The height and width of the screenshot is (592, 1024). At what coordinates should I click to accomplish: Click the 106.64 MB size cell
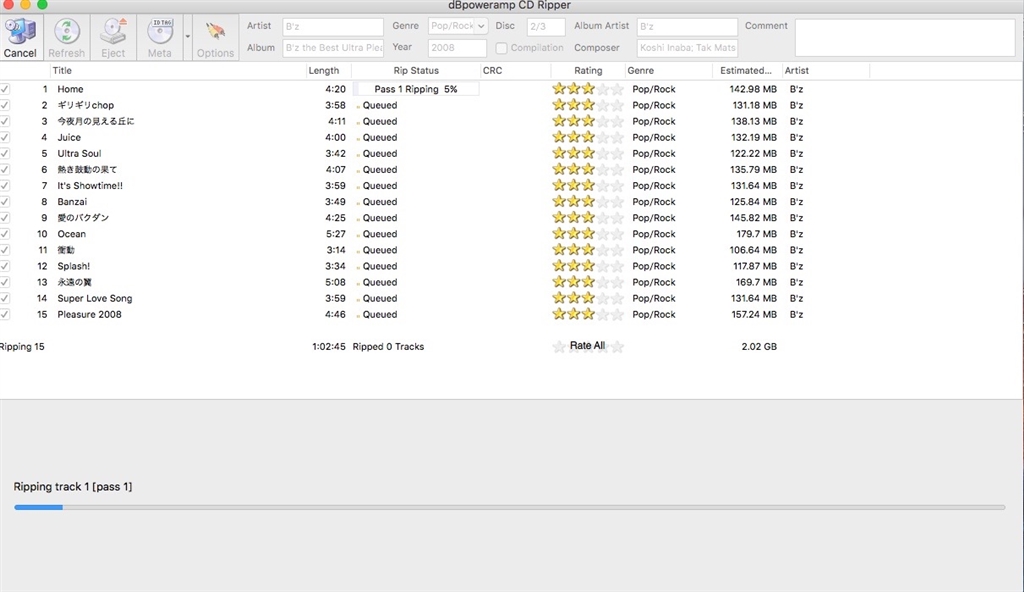[x=753, y=250]
